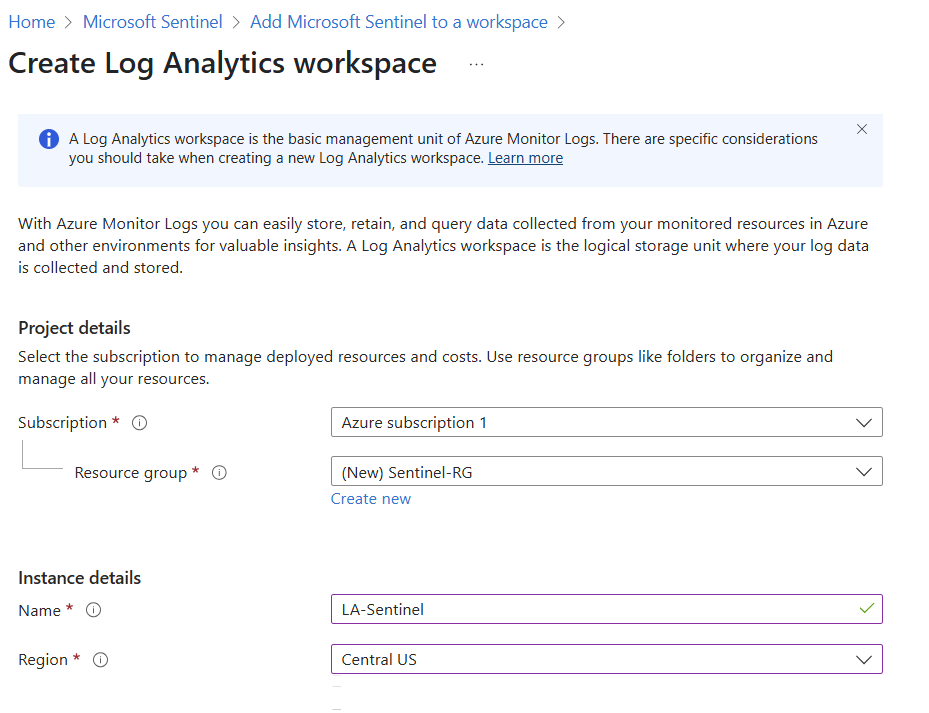Open the Resource group dropdown

[607, 472]
